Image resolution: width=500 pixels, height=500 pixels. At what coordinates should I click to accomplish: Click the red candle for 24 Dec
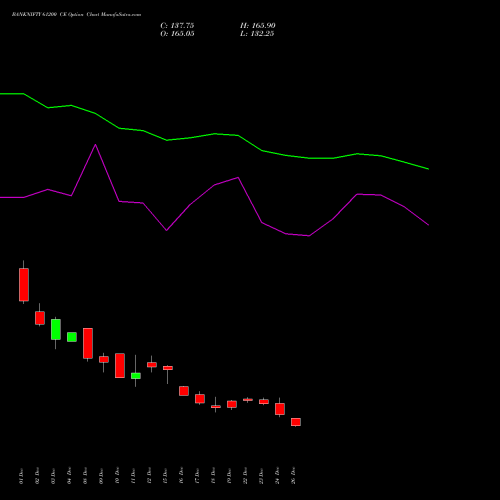pos(280,409)
